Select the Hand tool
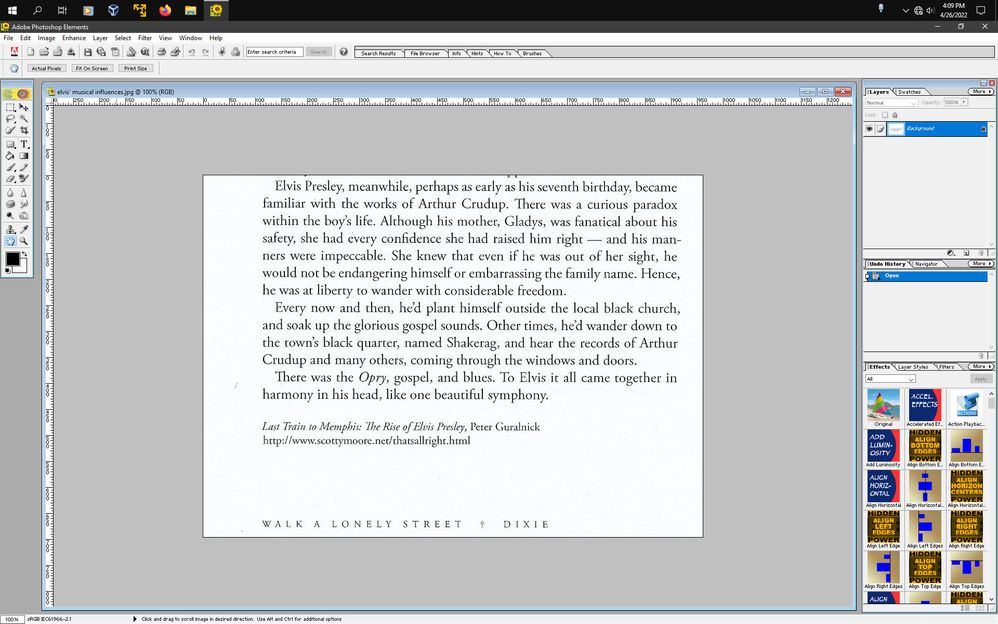The image size is (998, 624). coord(10,241)
